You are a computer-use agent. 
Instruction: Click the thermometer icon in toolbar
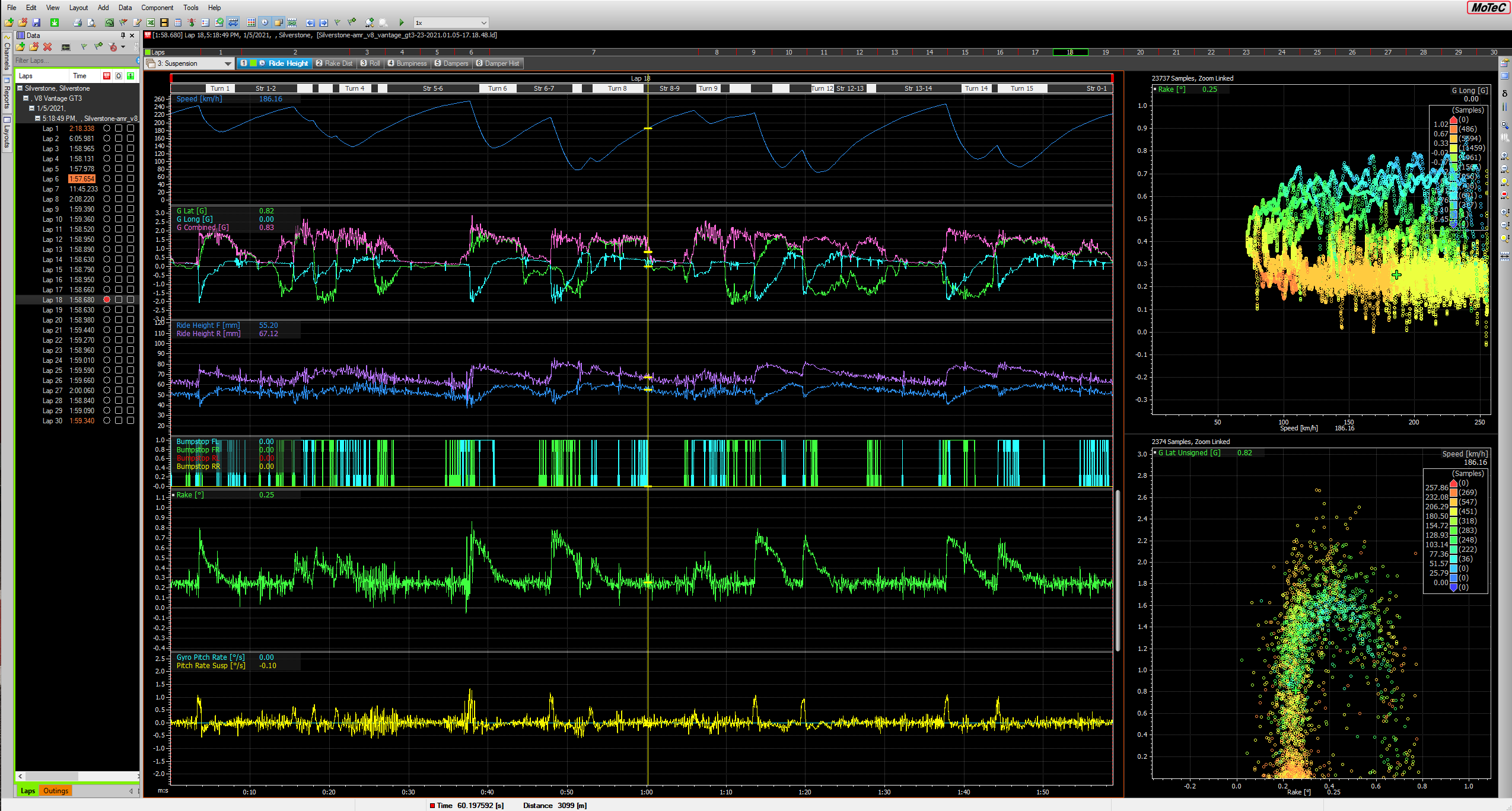point(192,23)
